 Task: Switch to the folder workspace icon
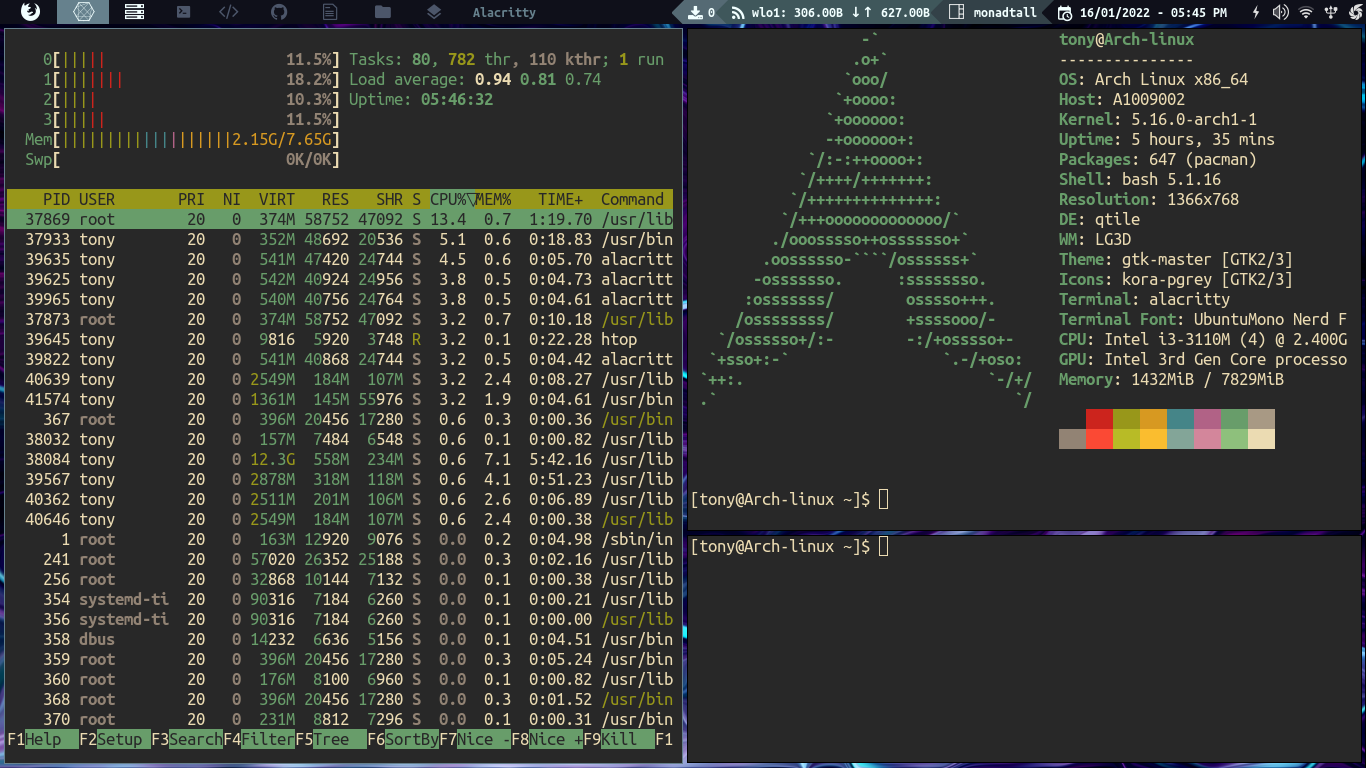click(382, 12)
